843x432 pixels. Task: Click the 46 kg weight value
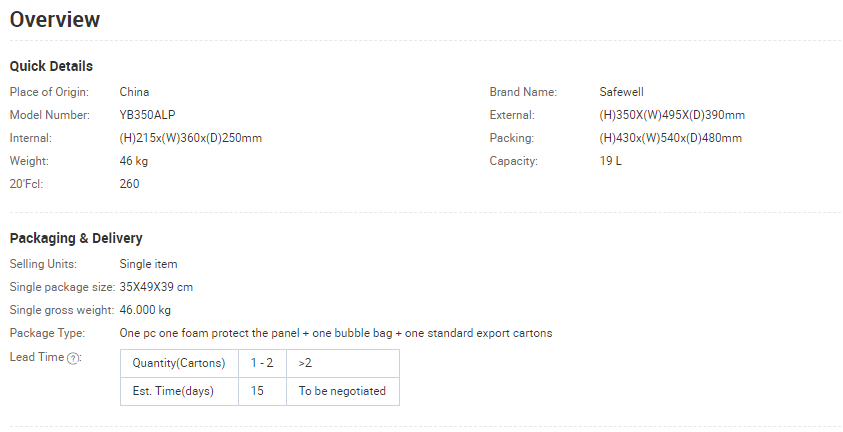(x=133, y=161)
